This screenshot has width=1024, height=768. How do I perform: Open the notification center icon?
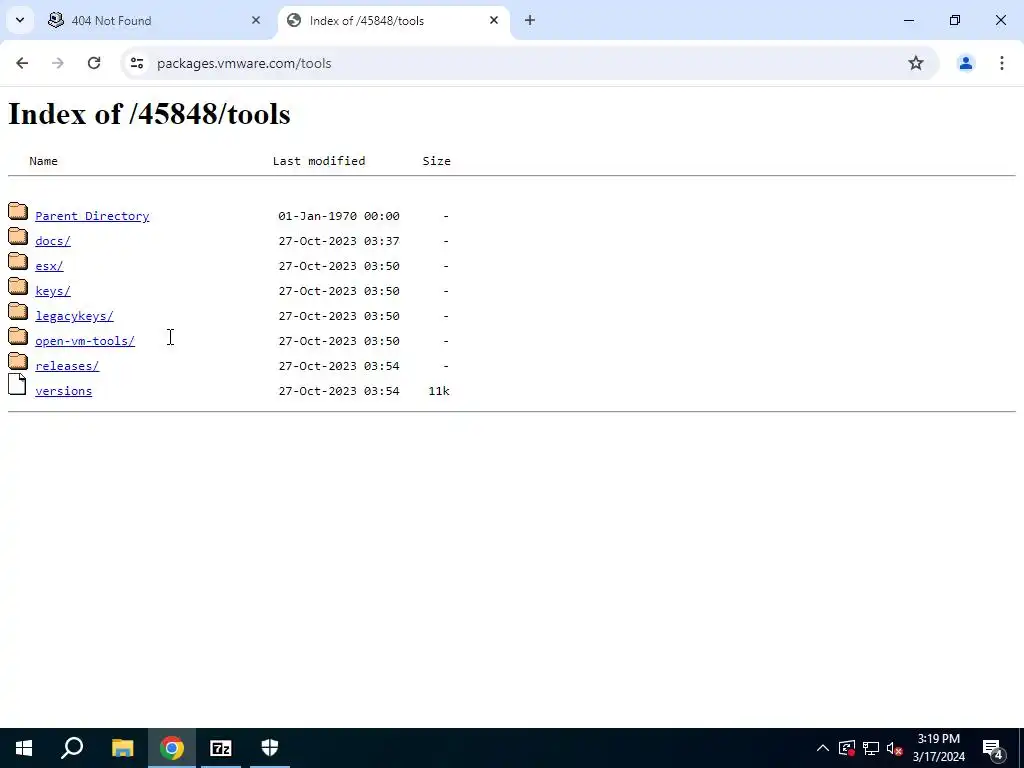[993, 748]
